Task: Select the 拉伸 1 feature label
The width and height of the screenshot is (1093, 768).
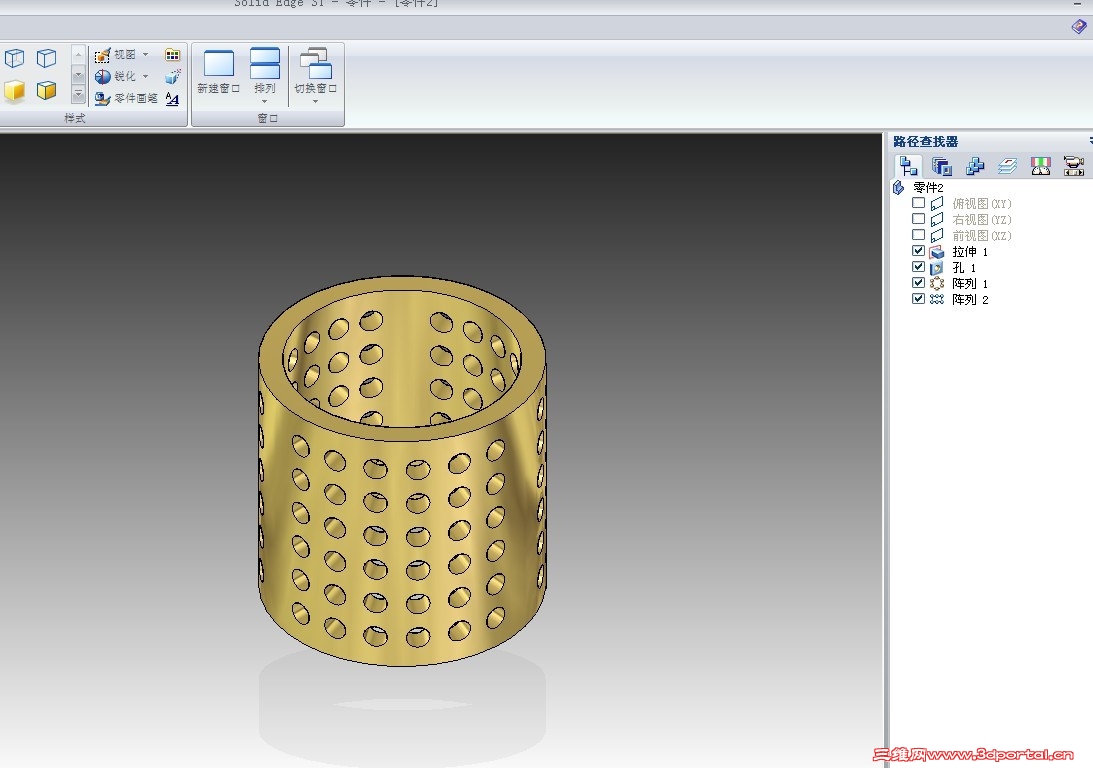Action: 970,252
